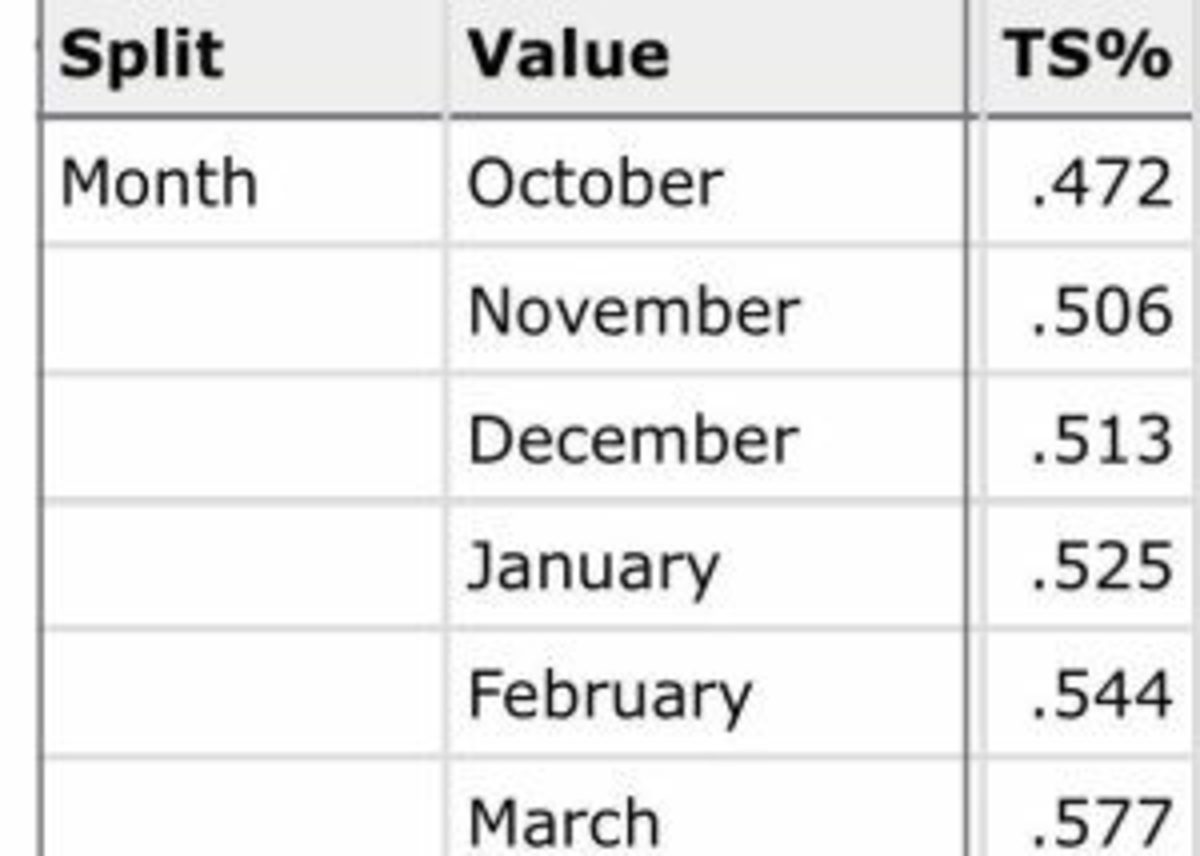Screen dimensions: 1200x856
Task: Click the .472 TS% value
Action: [1101, 184]
